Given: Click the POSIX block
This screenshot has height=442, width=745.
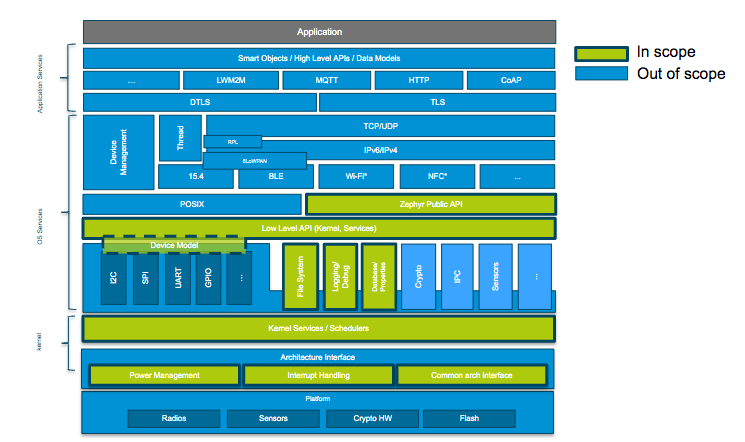Looking at the screenshot, I should [x=192, y=204].
